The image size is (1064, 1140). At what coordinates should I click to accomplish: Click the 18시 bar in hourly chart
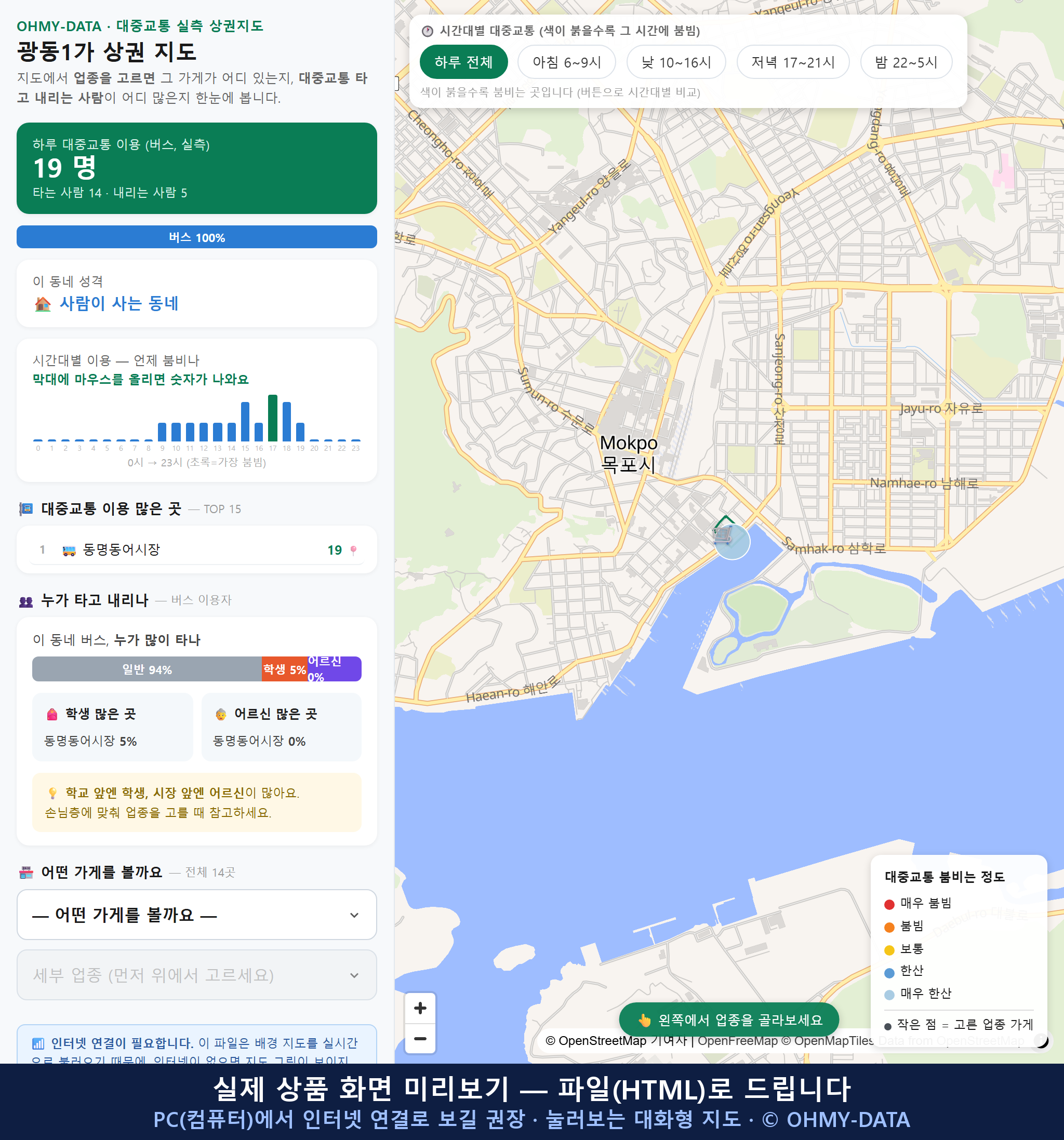coord(287,422)
